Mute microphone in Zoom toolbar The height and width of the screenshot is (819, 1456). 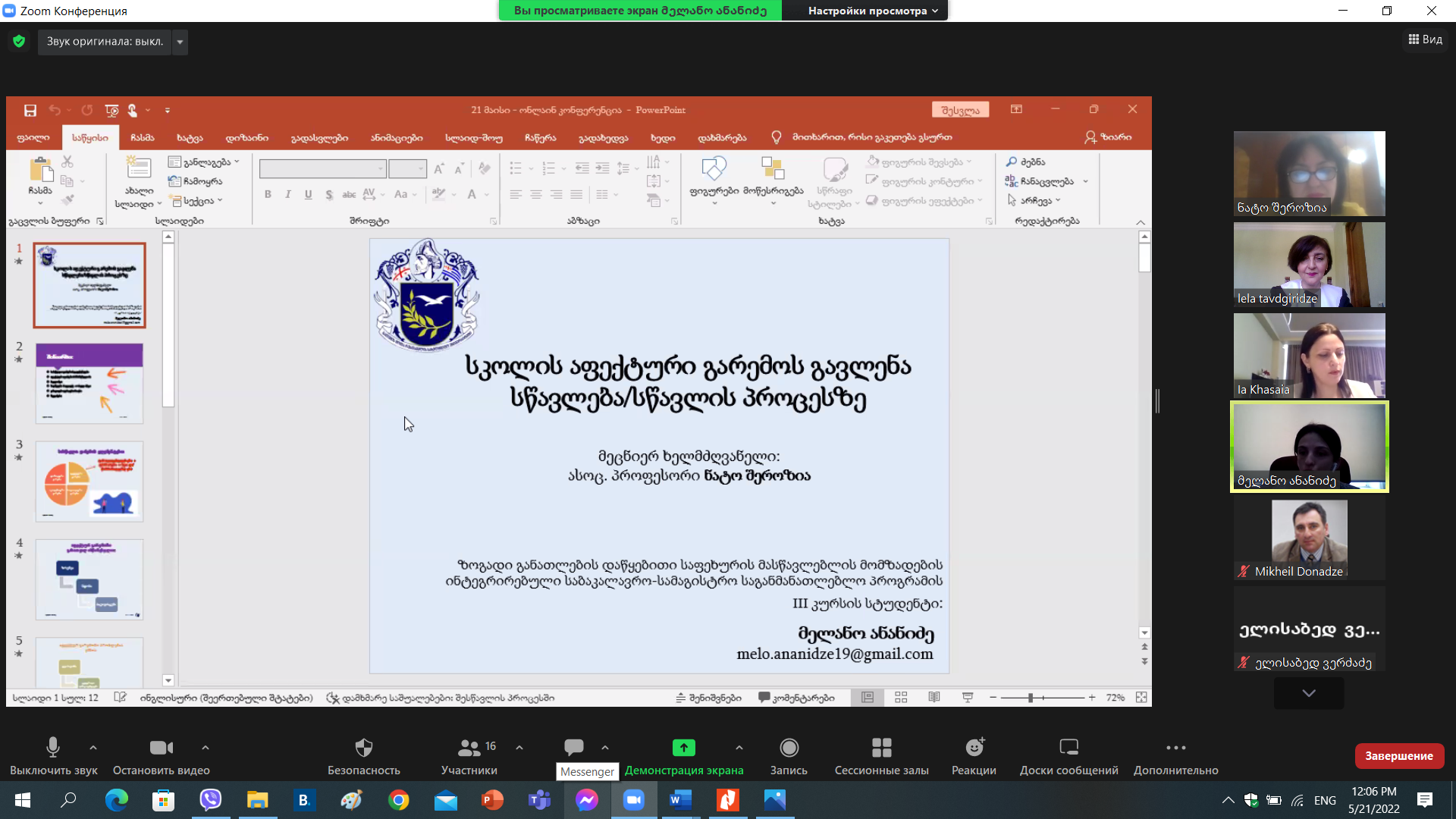coord(53,748)
